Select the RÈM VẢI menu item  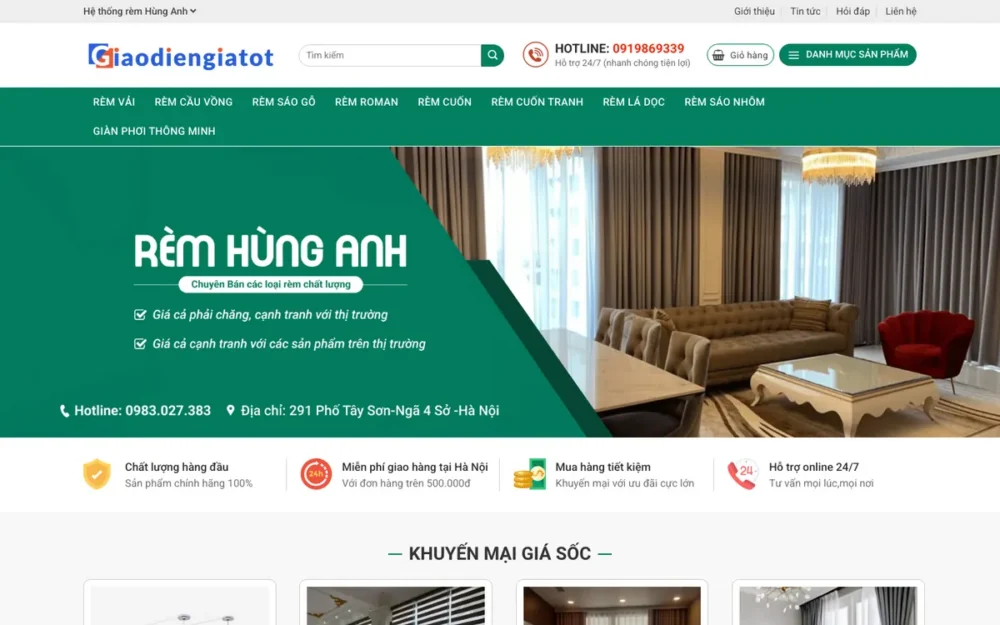tap(114, 102)
